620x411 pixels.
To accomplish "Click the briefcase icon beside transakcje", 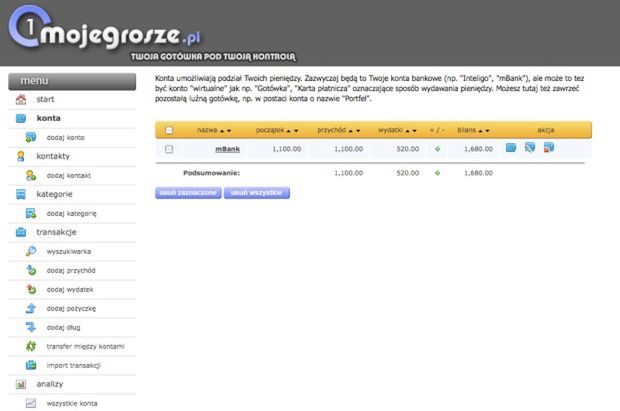I will pyautogui.click(x=21, y=232).
